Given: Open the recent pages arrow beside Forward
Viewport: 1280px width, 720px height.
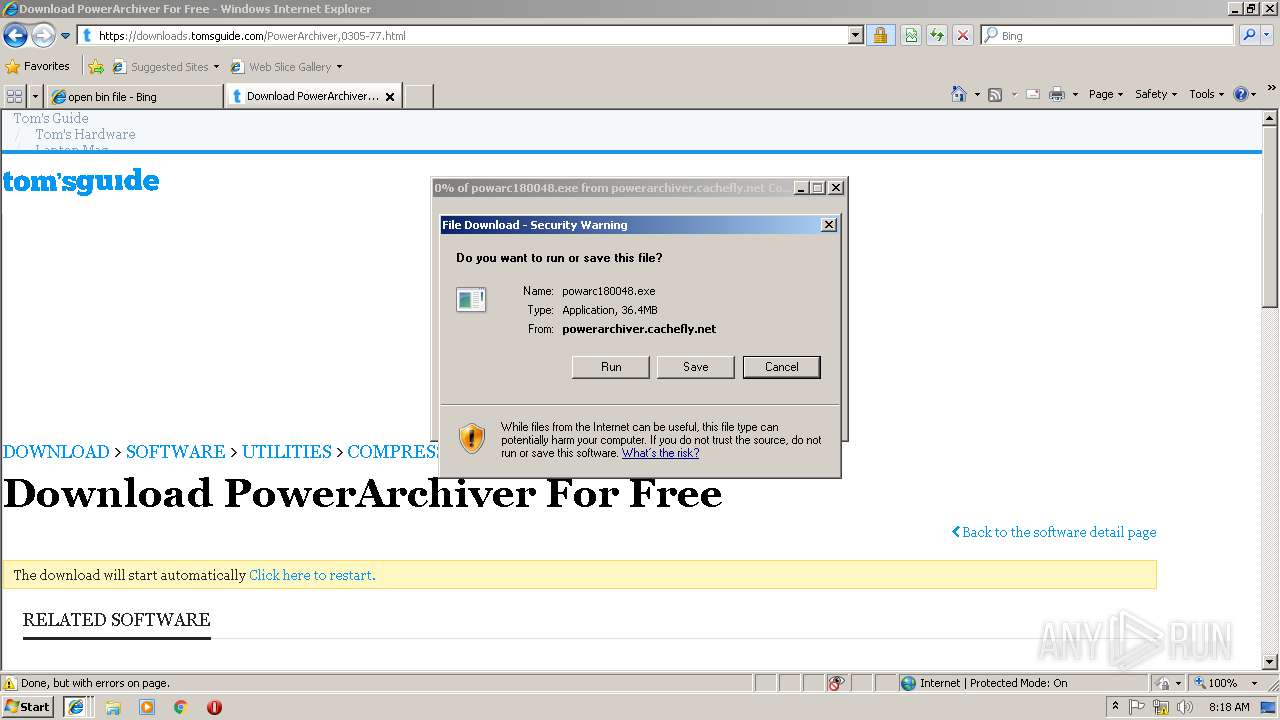Looking at the screenshot, I should pos(66,36).
